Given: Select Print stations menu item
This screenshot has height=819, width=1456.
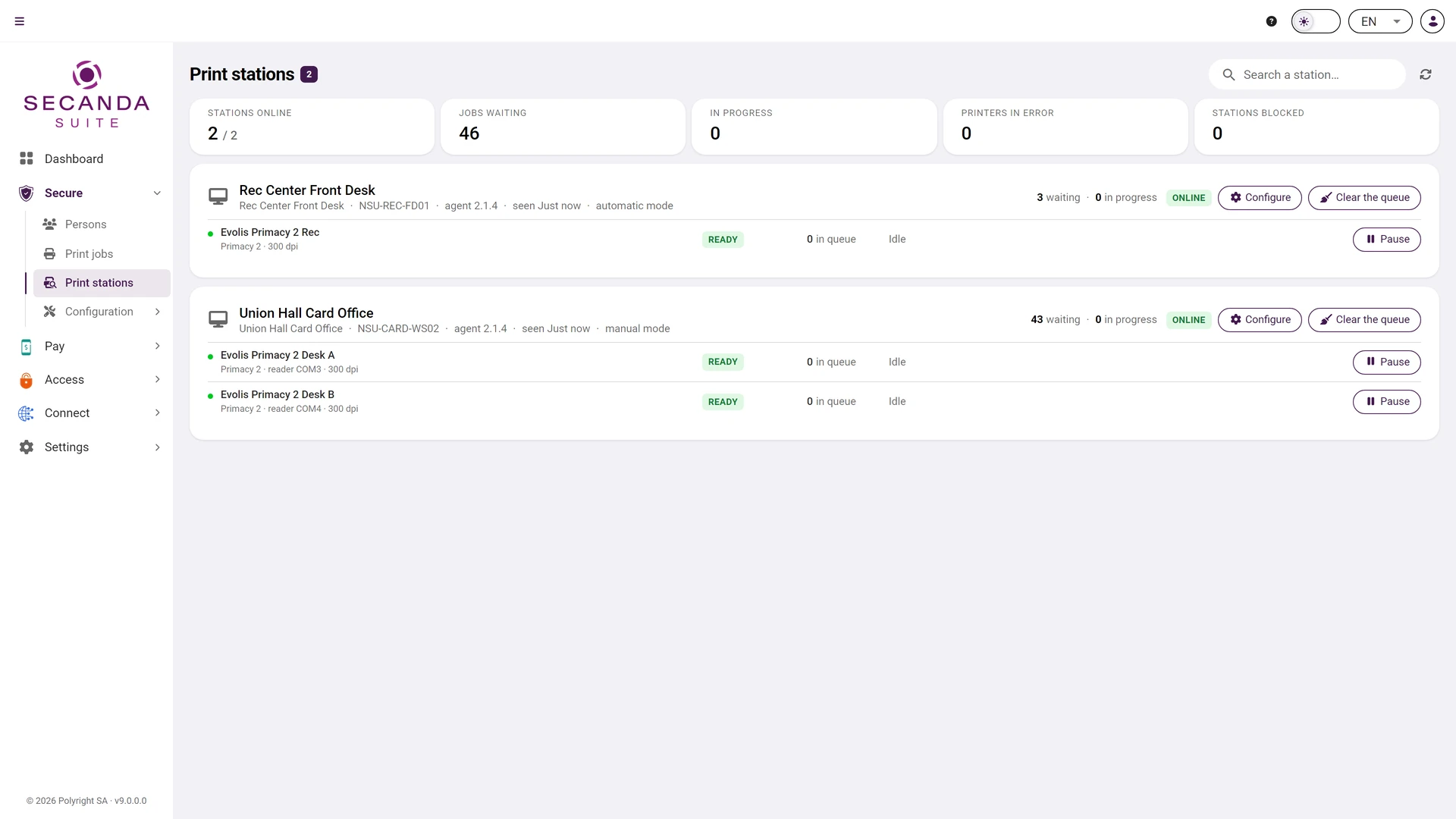Looking at the screenshot, I should click(x=102, y=283).
